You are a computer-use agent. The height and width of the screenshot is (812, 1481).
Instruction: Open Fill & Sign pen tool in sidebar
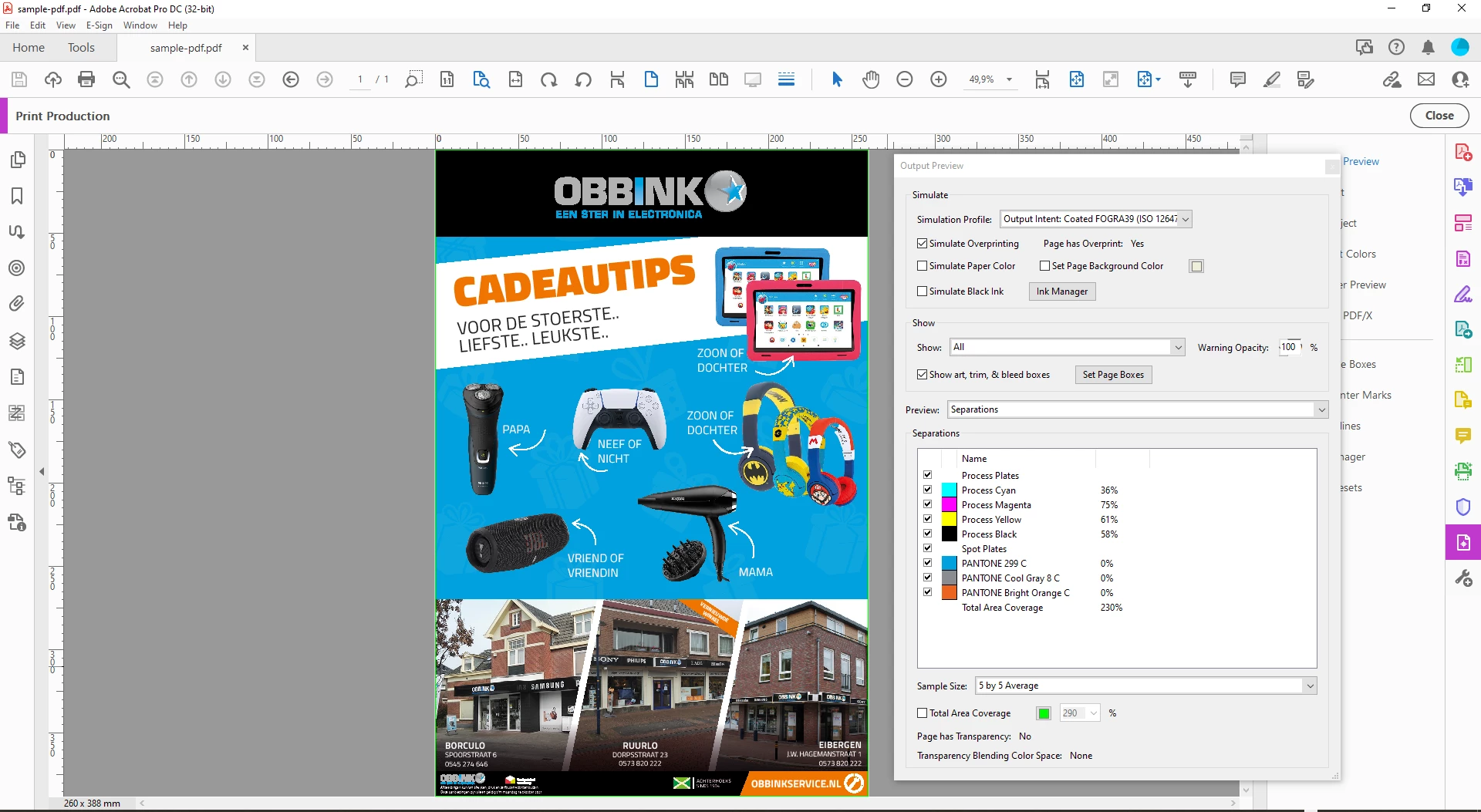[1463, 294]
